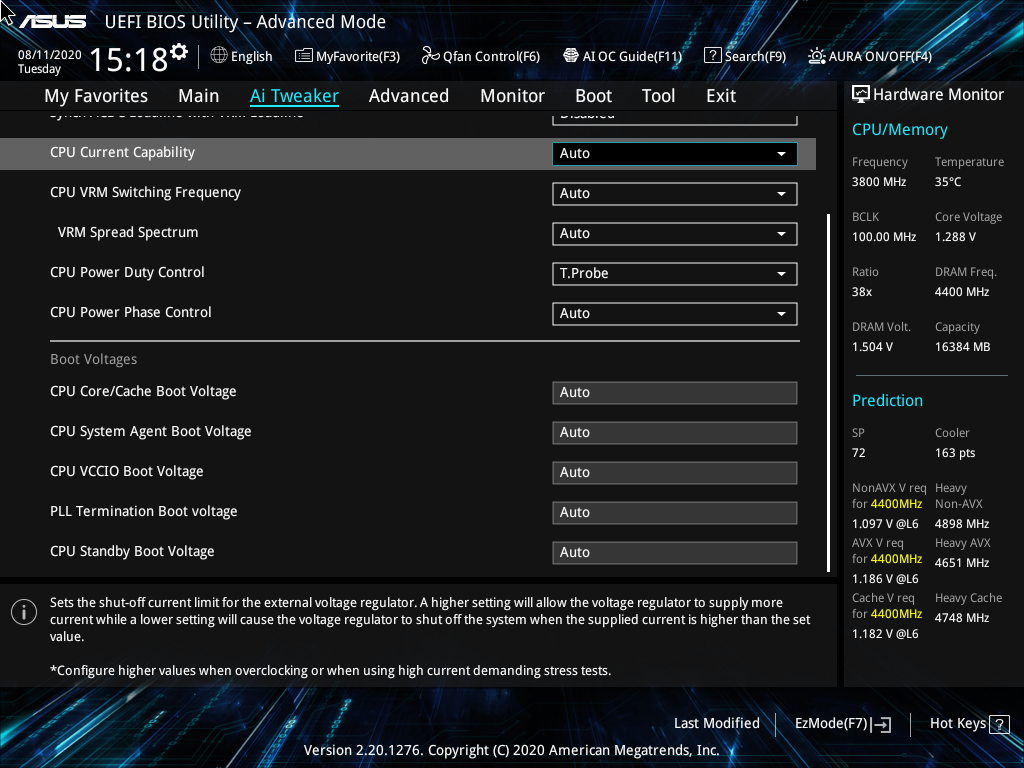Click the CPU/Memory heading in Hardware Monitor
Viewport: 1024px width, 768px height.
(899, 130)
